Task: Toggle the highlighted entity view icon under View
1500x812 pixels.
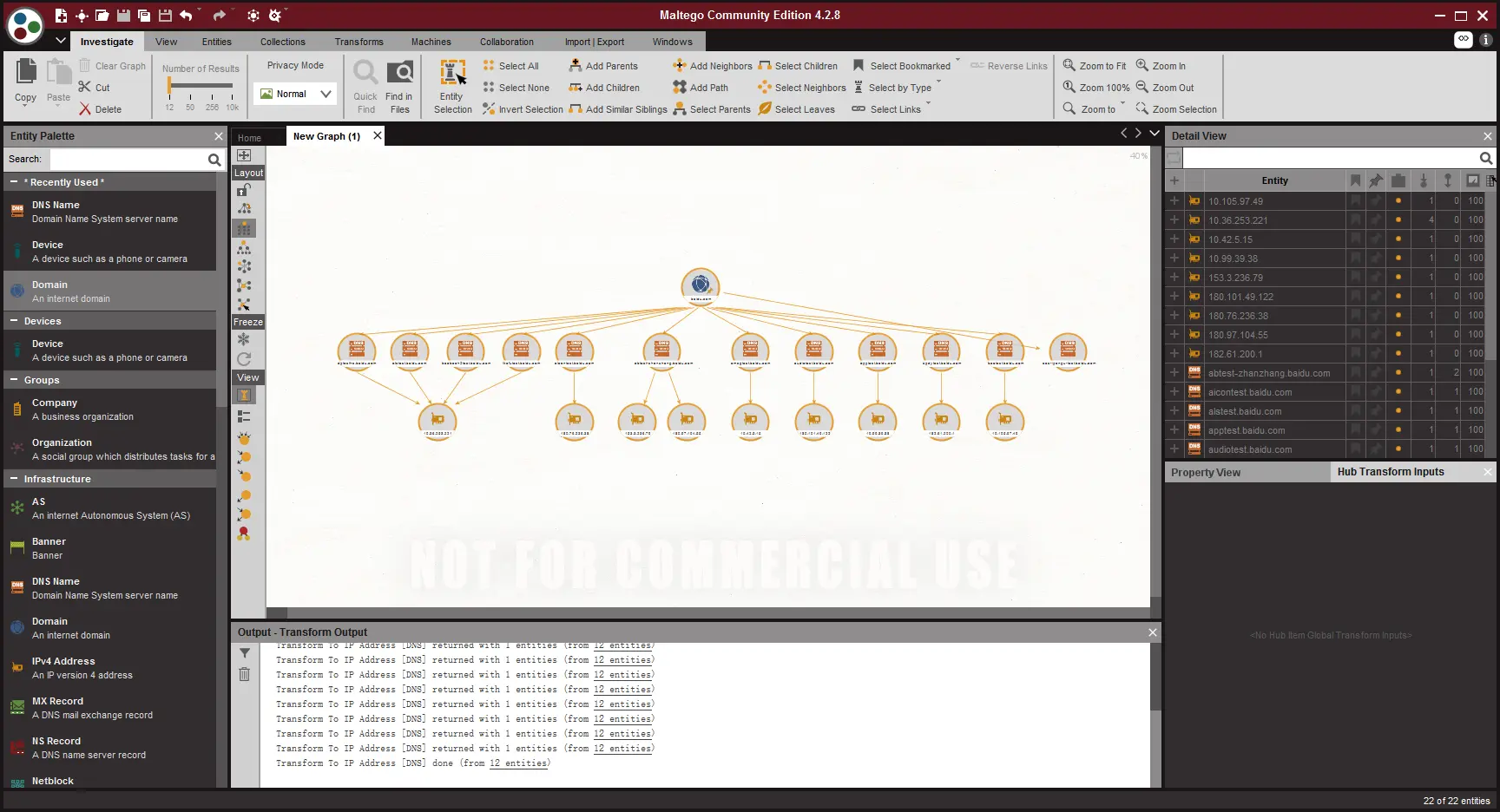Action: click(245, 396)
